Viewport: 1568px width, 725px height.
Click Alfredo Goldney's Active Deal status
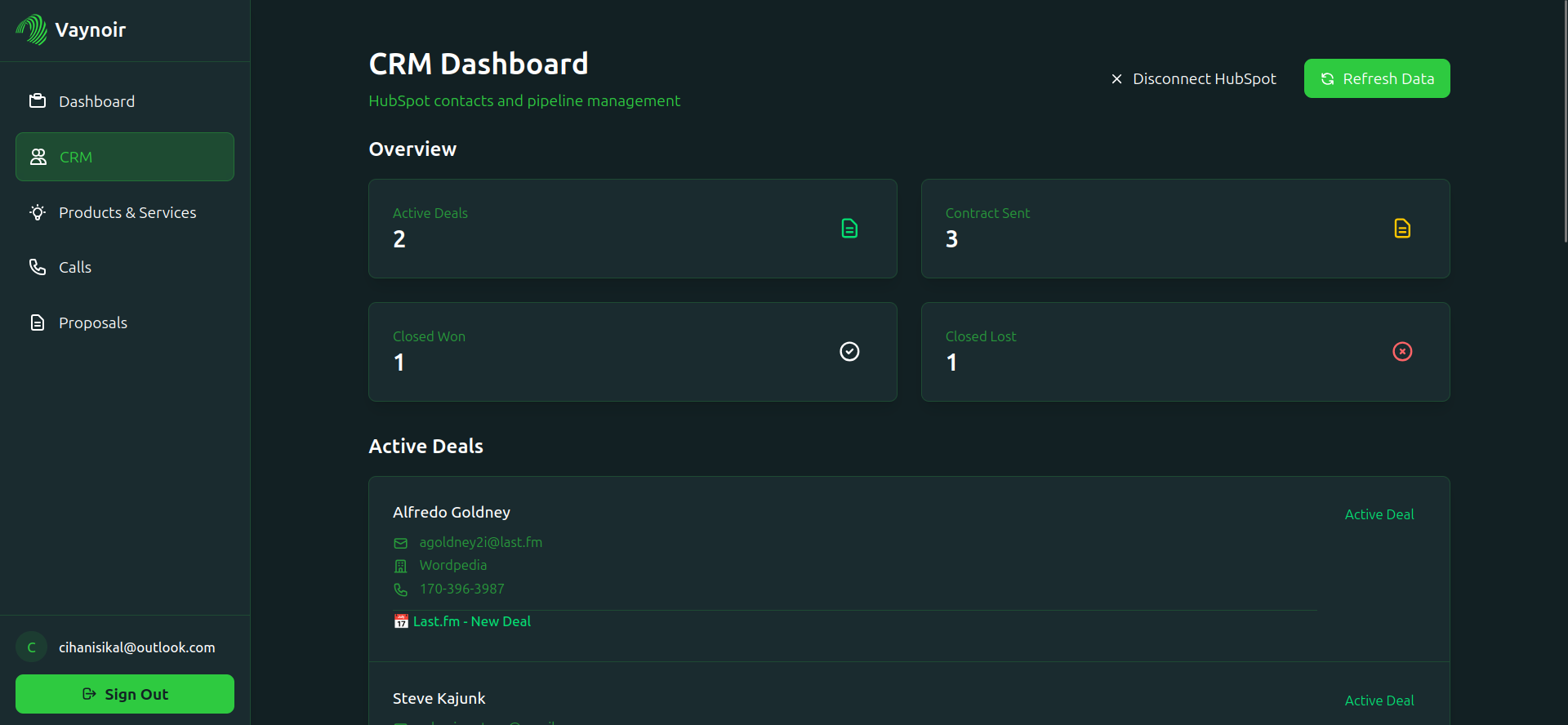(x=1379, y=514)
